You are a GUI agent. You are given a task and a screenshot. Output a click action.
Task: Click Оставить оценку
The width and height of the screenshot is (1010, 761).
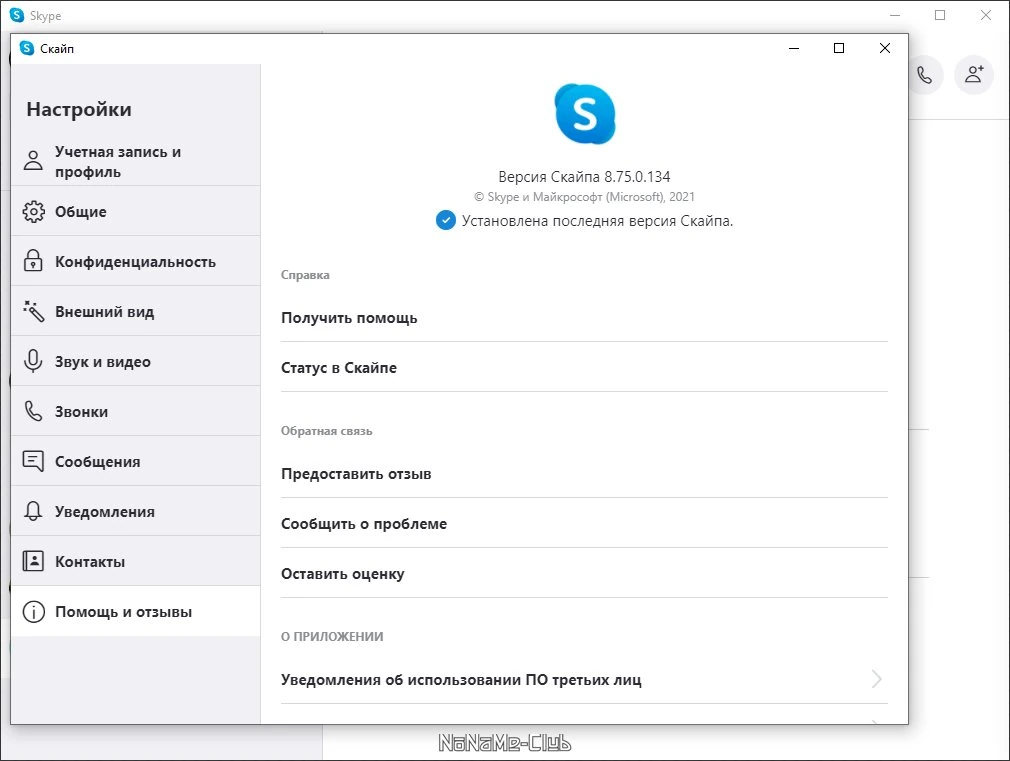point(584,573)
